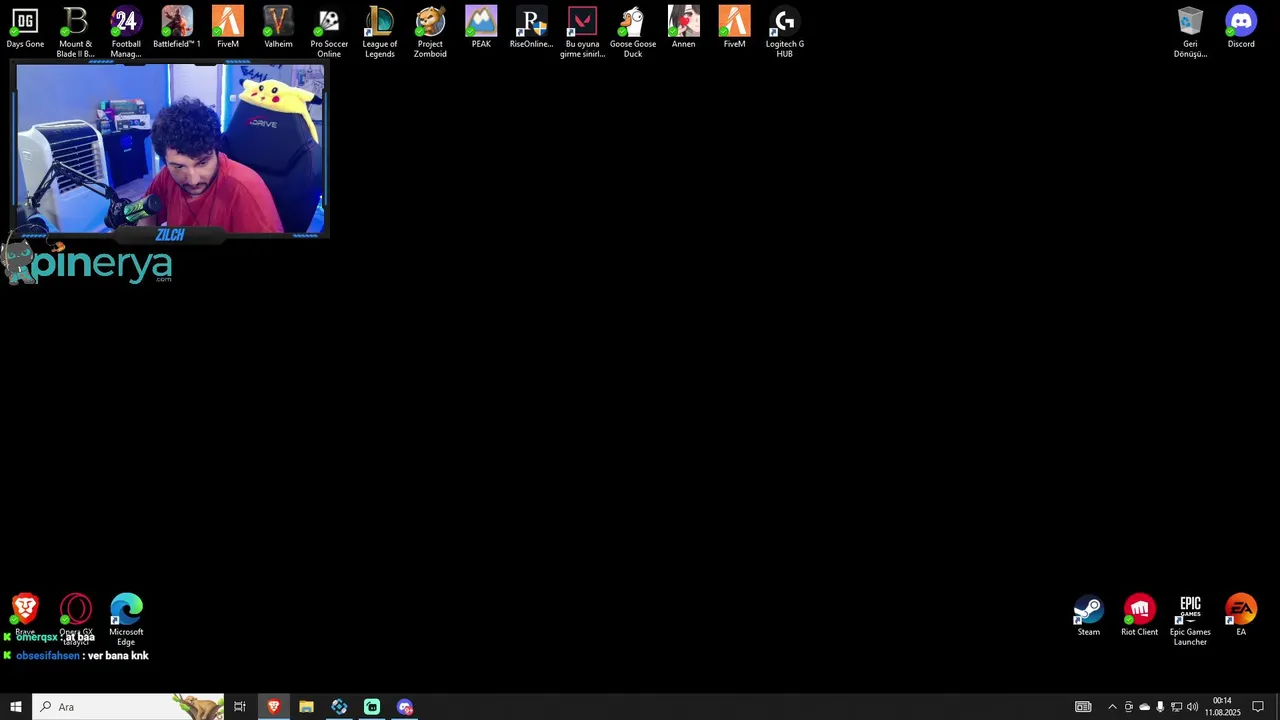Image resolution: width=1280 pixels, height=720 pixels.
Task: Open the EA app shortcut
Action: pyautogui.click(x=1241, y=616)
